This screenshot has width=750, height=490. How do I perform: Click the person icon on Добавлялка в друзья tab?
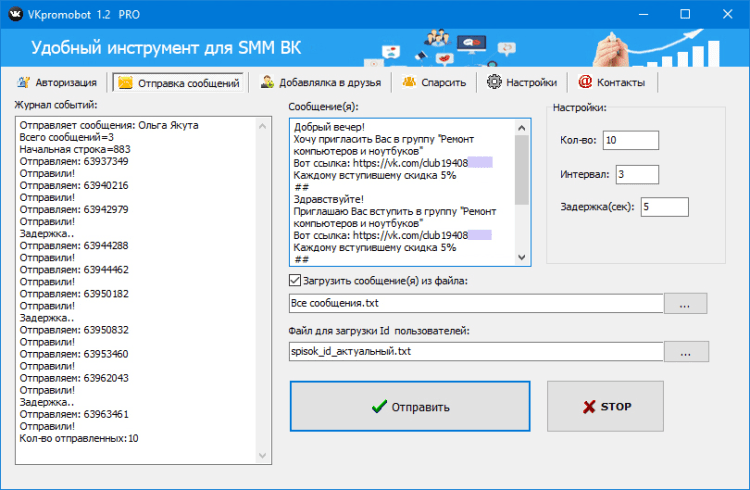267,83
